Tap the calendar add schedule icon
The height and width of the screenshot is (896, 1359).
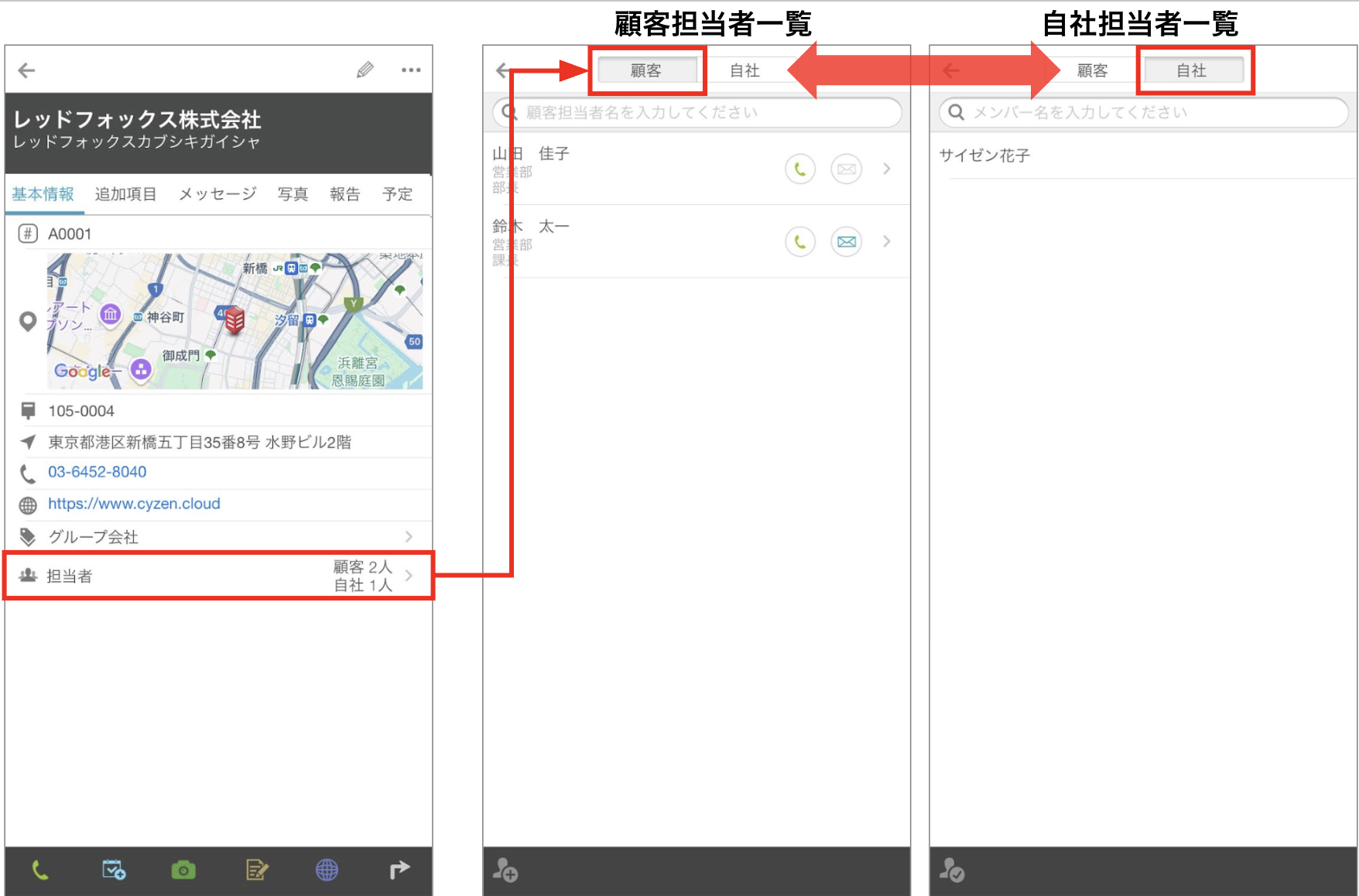pos(114,870)
